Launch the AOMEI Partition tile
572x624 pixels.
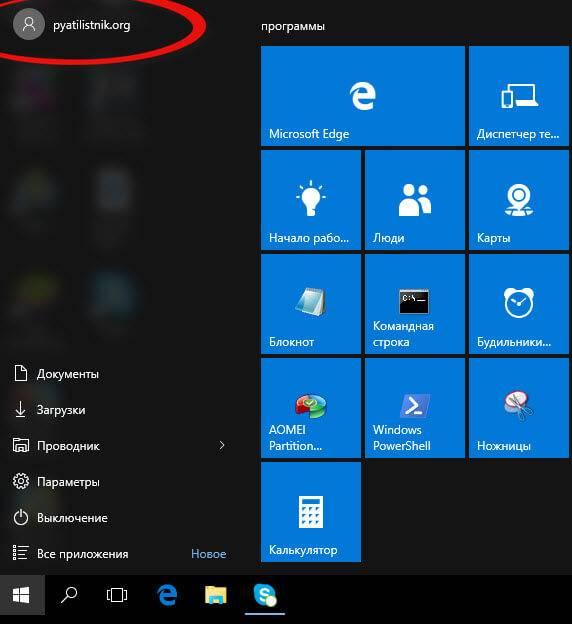(311, 408)
